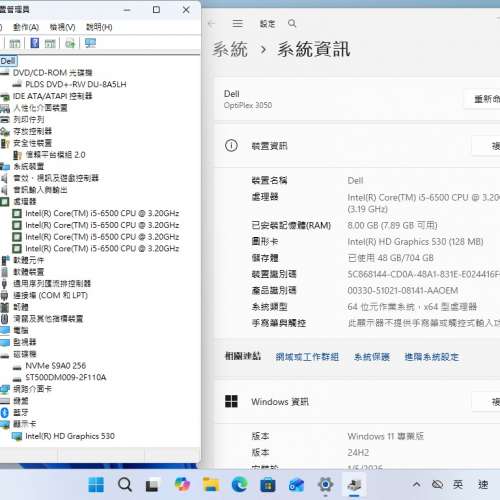Image resolution: width=500 pixels, height=500 pixels.
Task: Select PLDS DVD+-RW DU-8A5LH device
Action: (76, 84)
